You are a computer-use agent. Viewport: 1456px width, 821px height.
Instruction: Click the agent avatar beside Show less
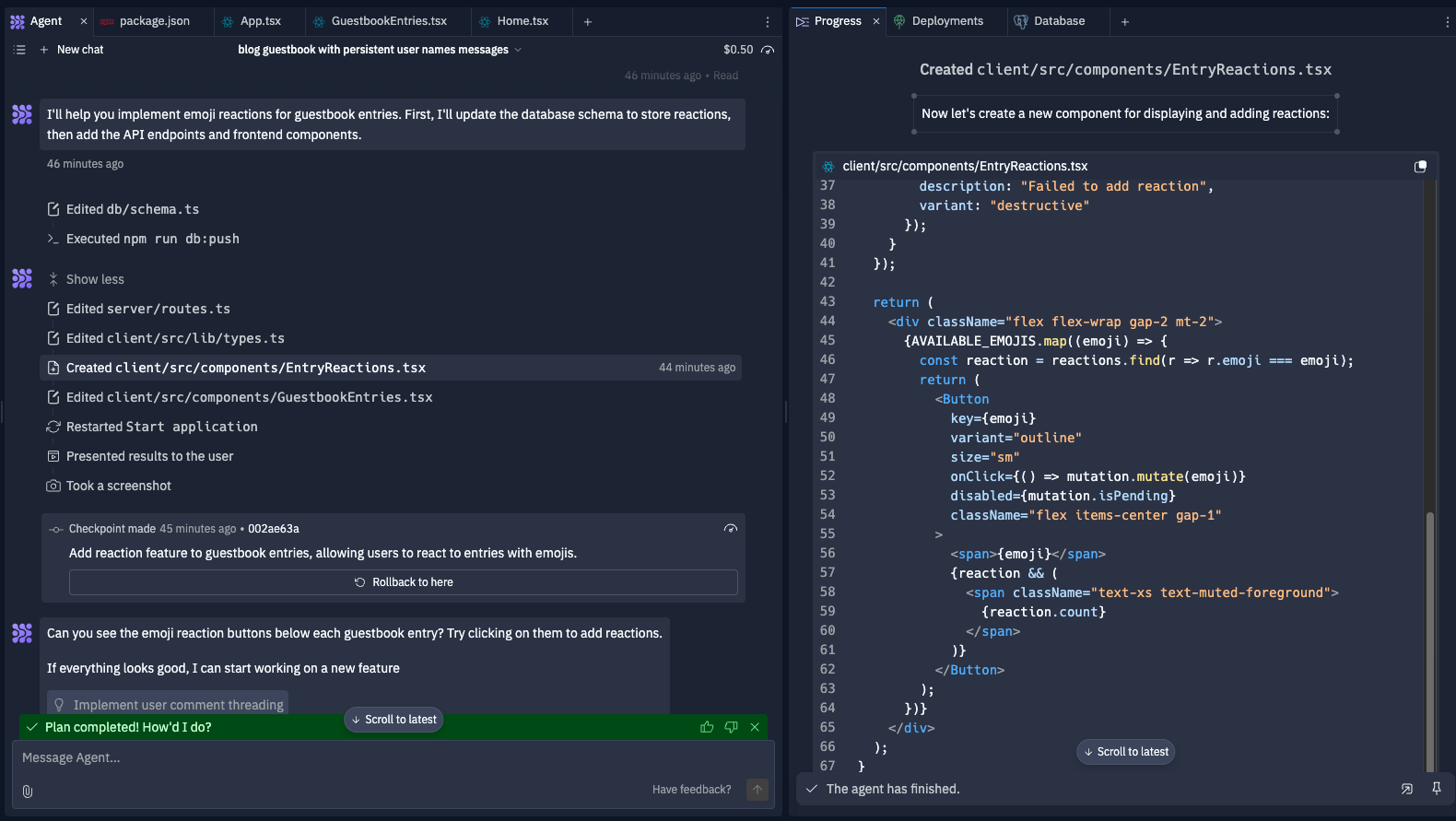pyautogui.click(x=22, y=278)
